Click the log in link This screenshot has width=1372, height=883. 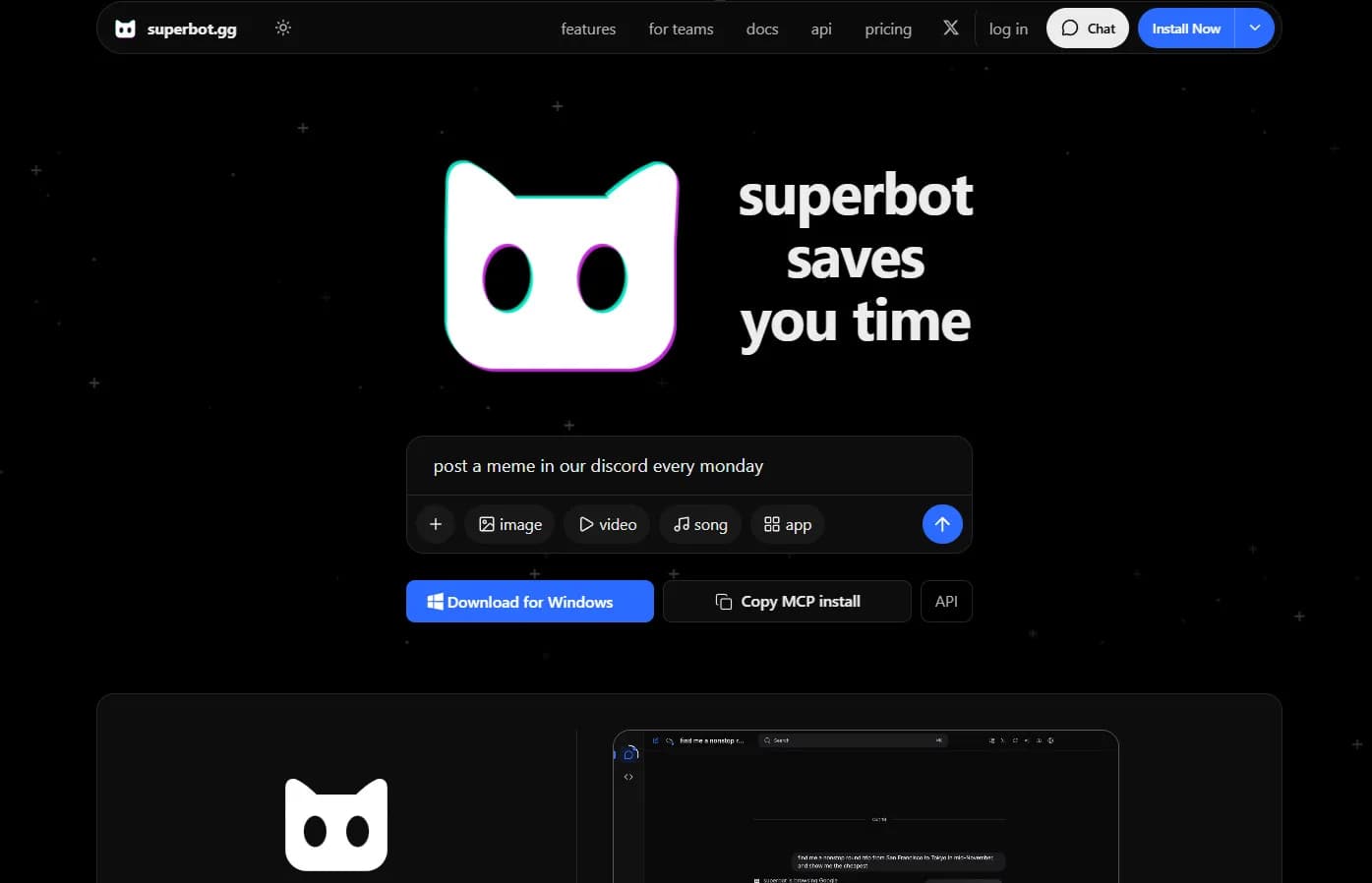point(1008,29)
